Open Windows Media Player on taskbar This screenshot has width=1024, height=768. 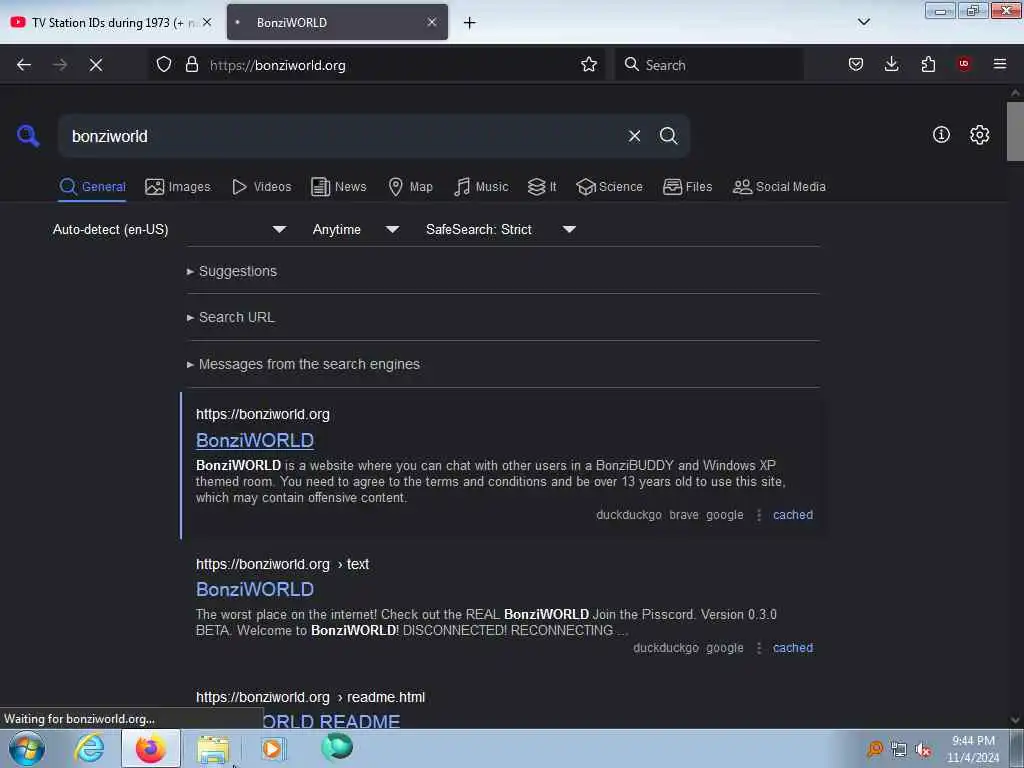point(273,748)
